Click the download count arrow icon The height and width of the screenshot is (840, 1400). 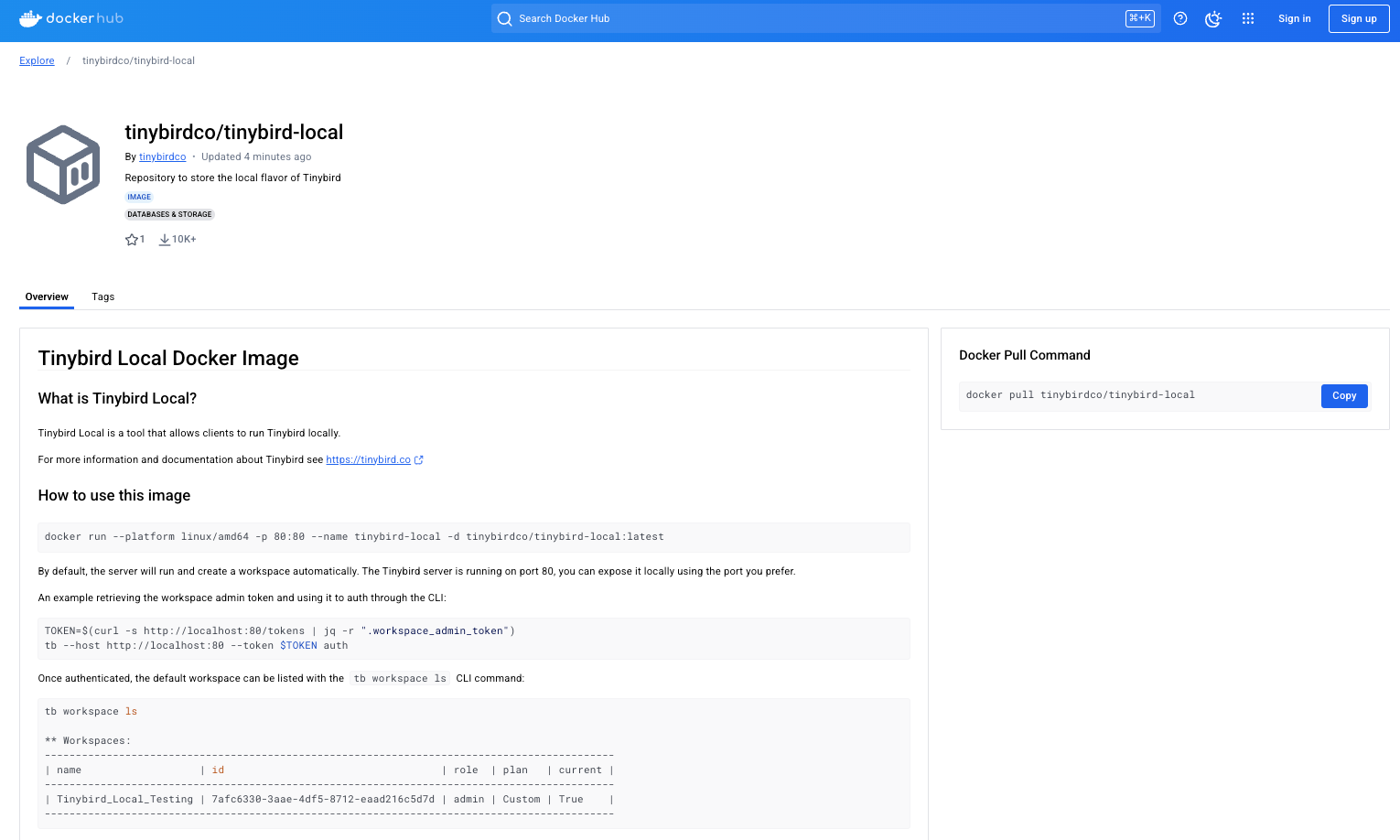click(x=167, y=239)
